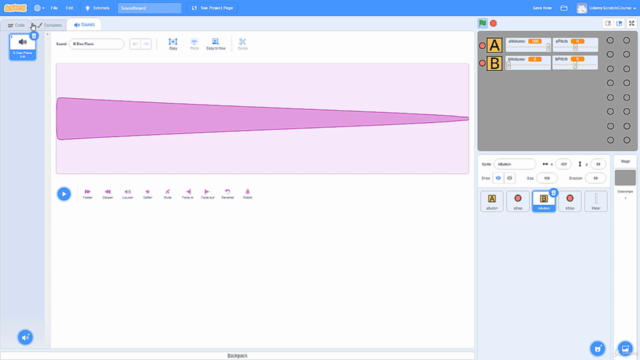Switch to large stage layout

click(x=619, y=23)
